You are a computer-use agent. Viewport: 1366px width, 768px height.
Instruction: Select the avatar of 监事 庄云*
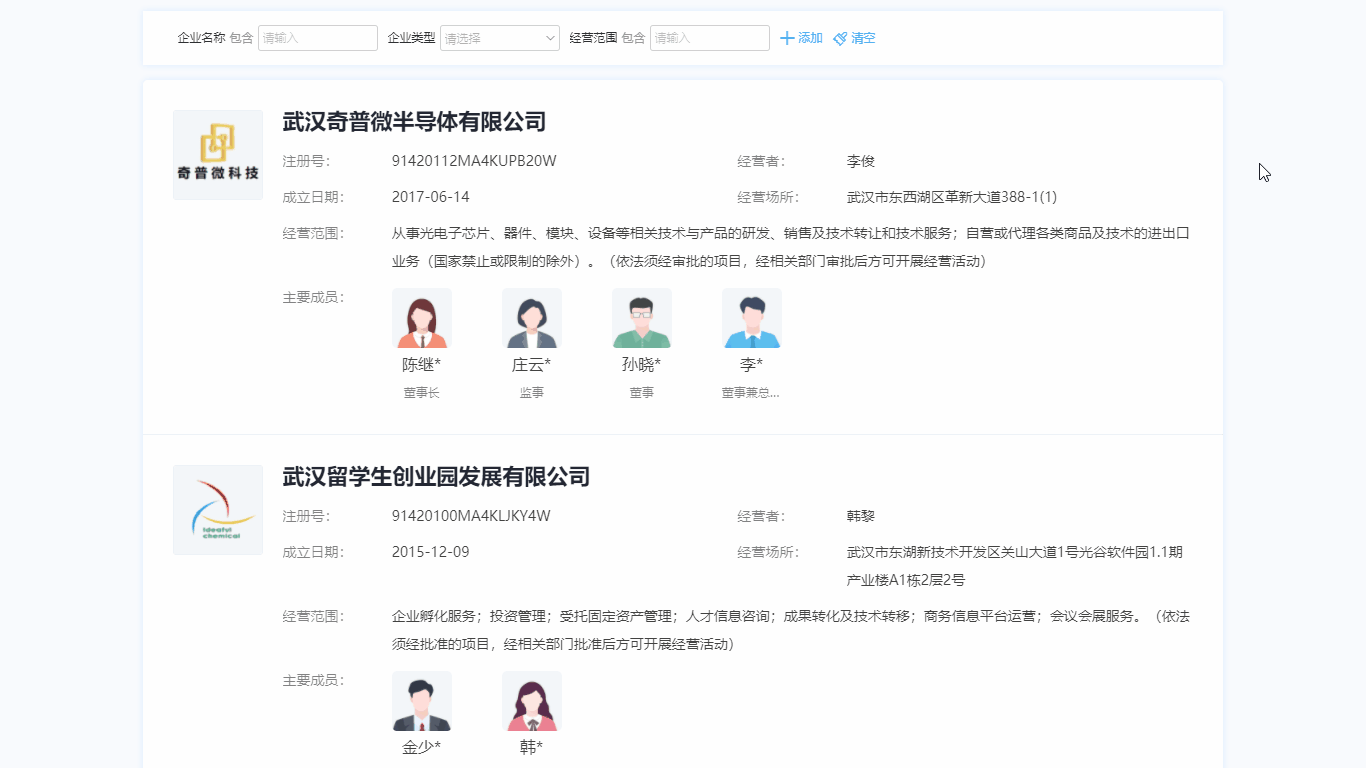[x=531, y=317]
